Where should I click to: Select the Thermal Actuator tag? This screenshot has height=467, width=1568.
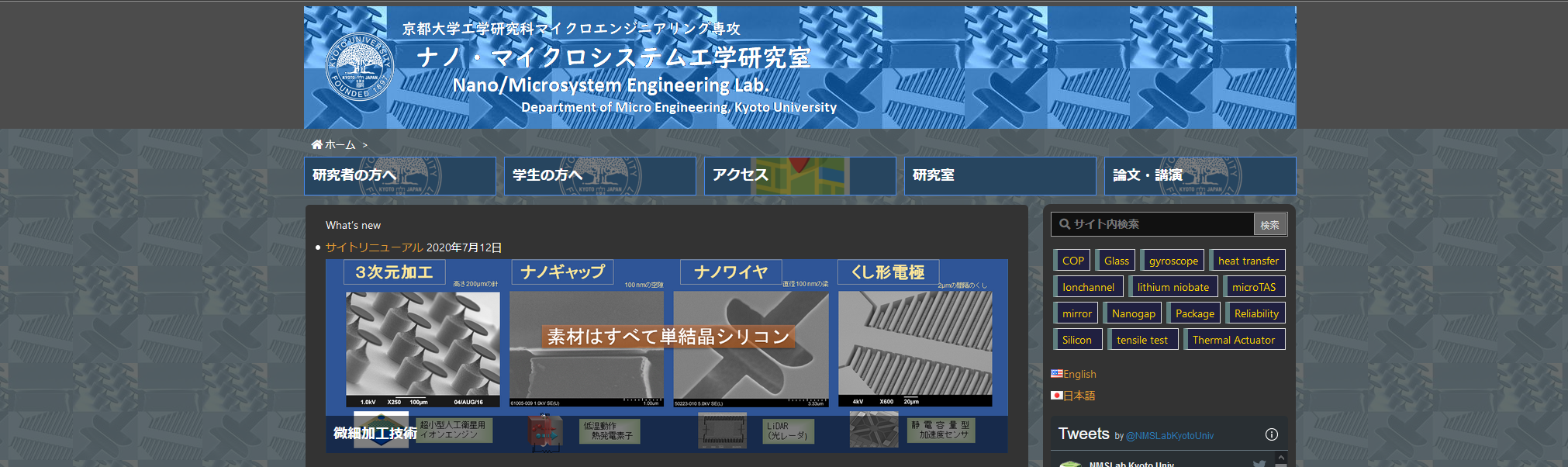(1233, 340)
